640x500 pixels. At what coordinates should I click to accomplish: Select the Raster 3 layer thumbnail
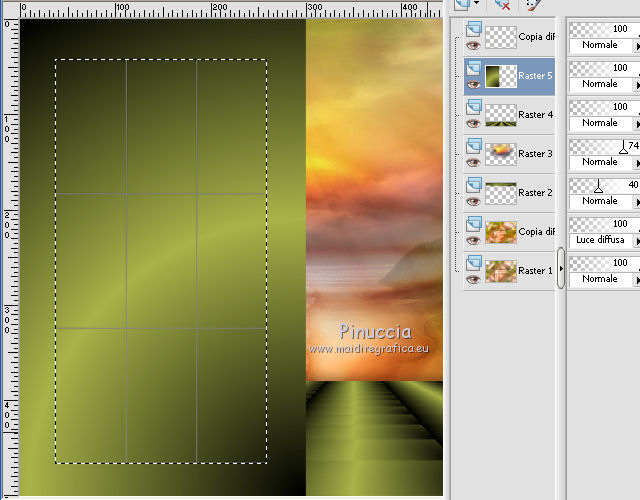(501, 154)
